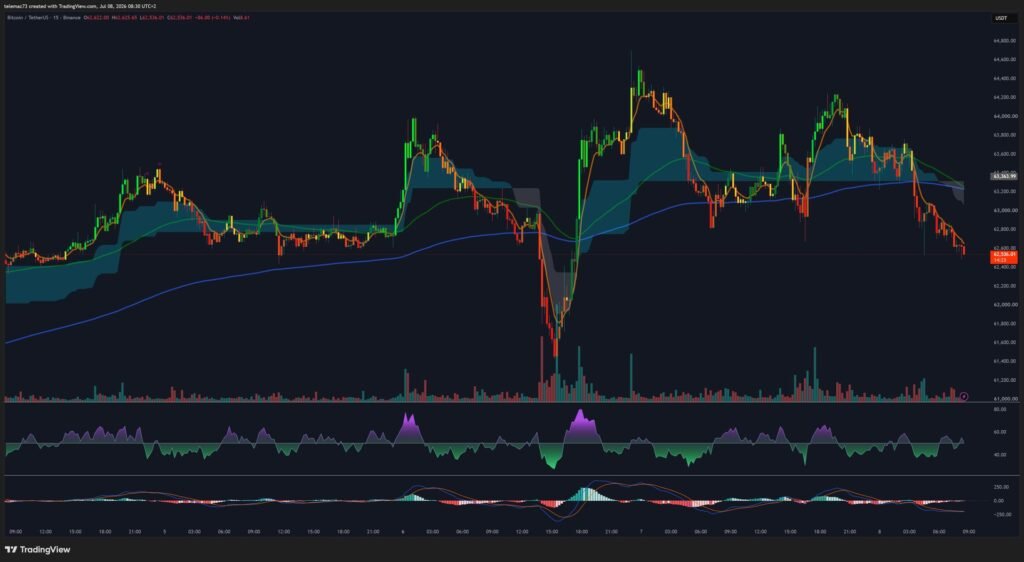Click the 61,600.00 price axis label
Viewport: 1024px width, 562px height.
click(1004, 342)
